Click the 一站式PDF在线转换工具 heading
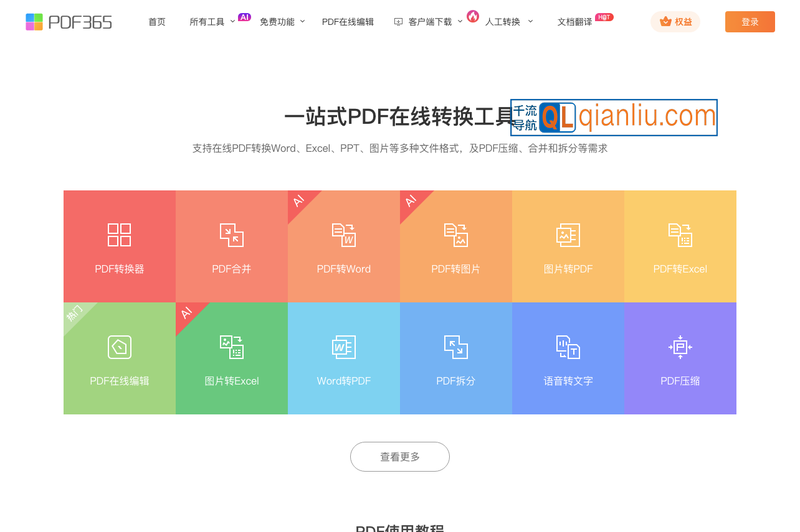Image resolution: width=800 pixels, height=532 pixels. (399, 117)
